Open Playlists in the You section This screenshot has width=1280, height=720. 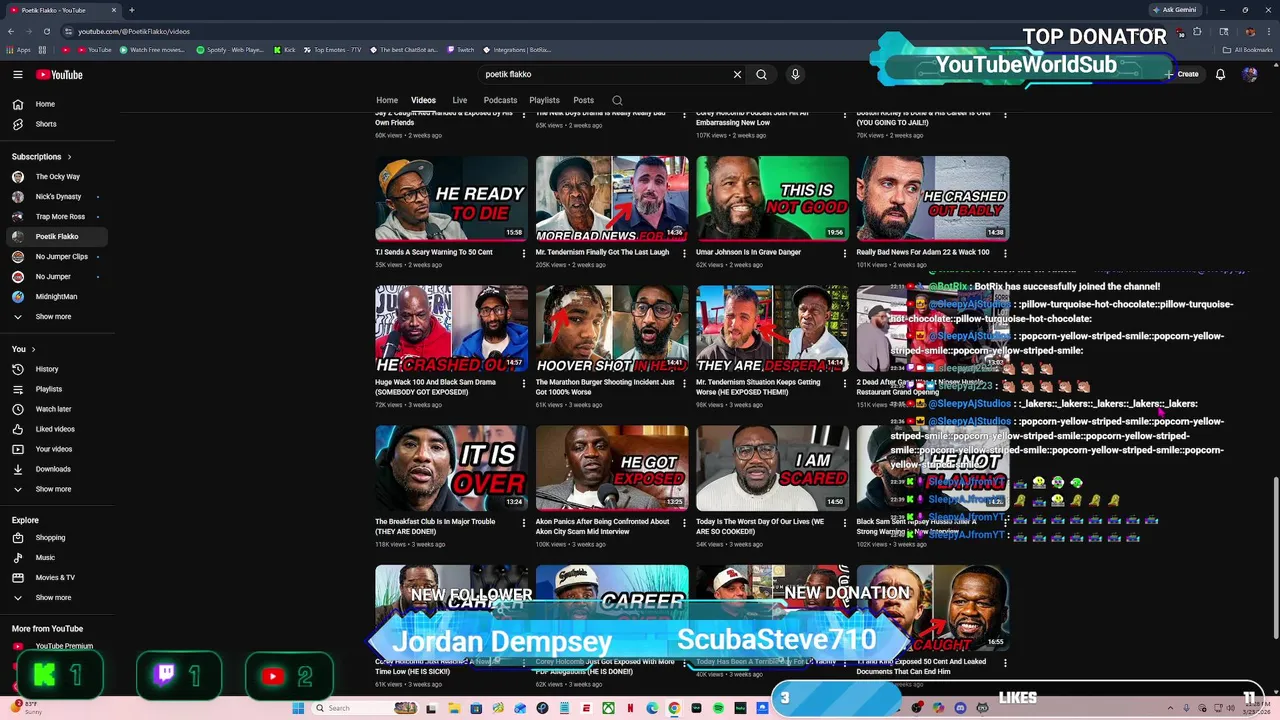pos(56,389)
